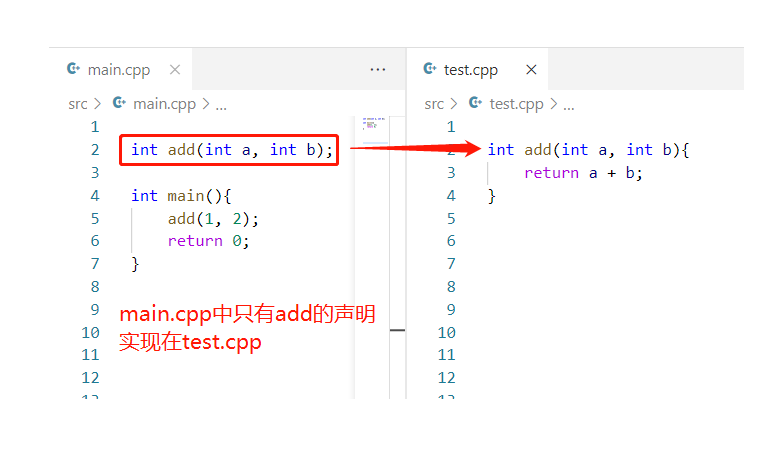
Task: Click src breadcrumb in main.cpp editor
Action: pyautogui.click(x=78, y=104)
